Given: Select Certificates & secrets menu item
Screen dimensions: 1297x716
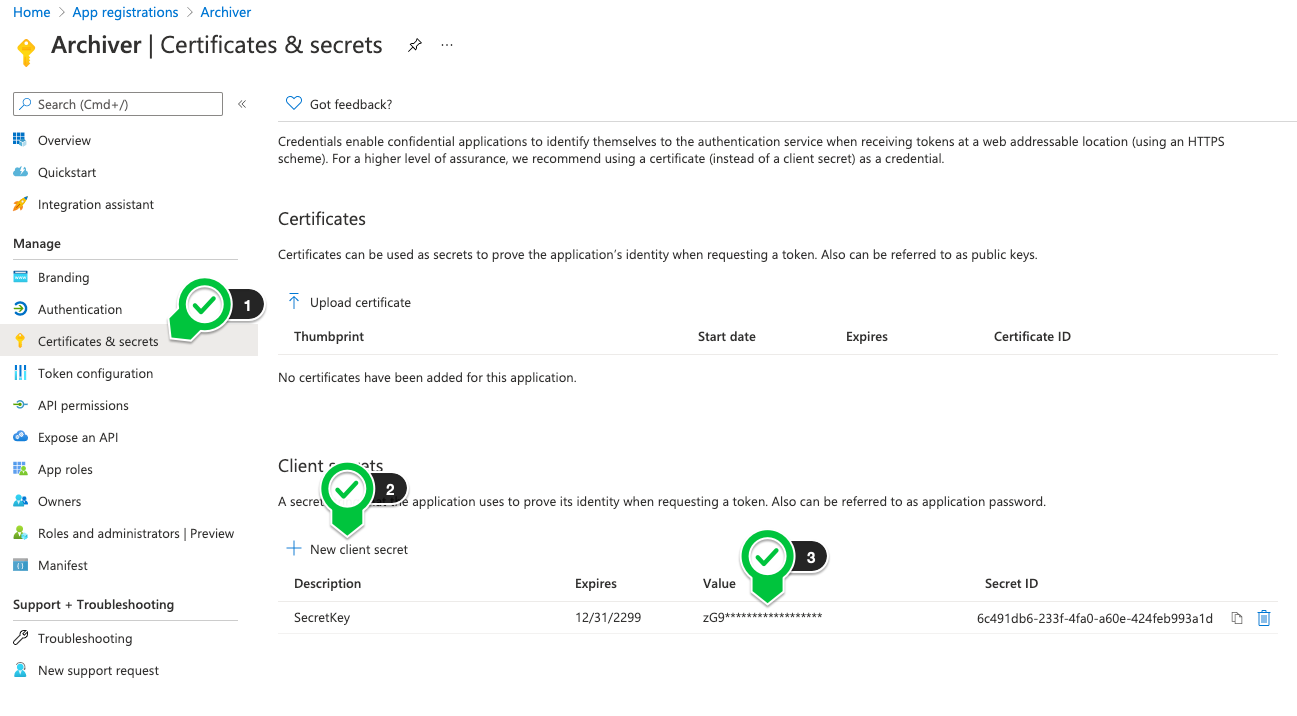Looking at the screenshot, I should 98,341.
